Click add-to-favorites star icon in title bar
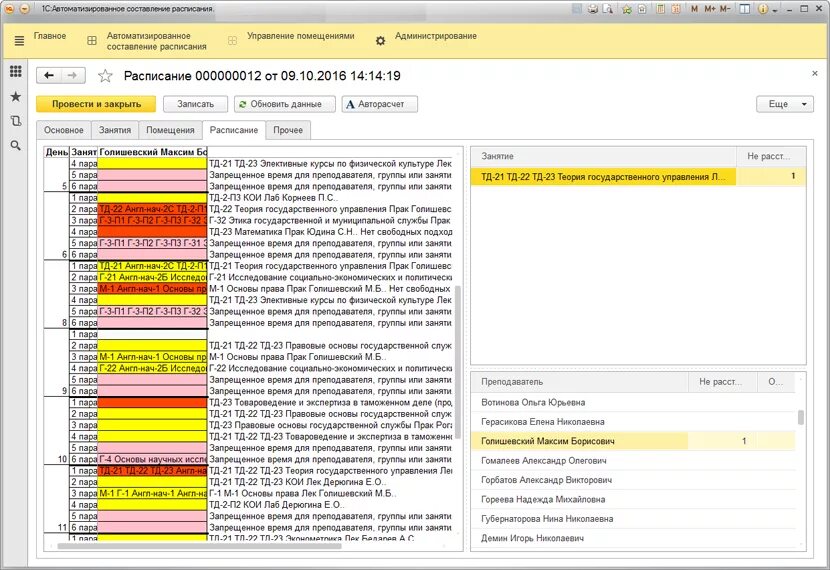This screenshot has height=570, width=830. click(x=627, y=9)
